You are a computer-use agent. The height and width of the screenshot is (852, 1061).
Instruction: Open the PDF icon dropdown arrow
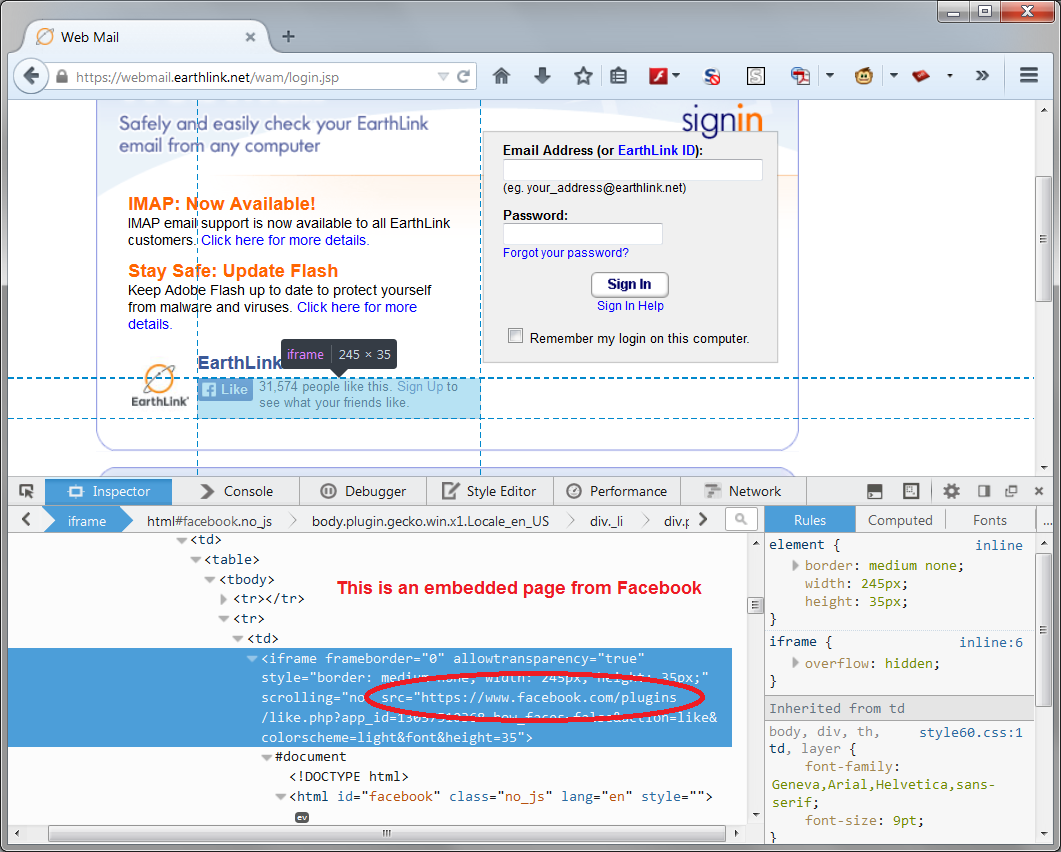click(830, 76)
